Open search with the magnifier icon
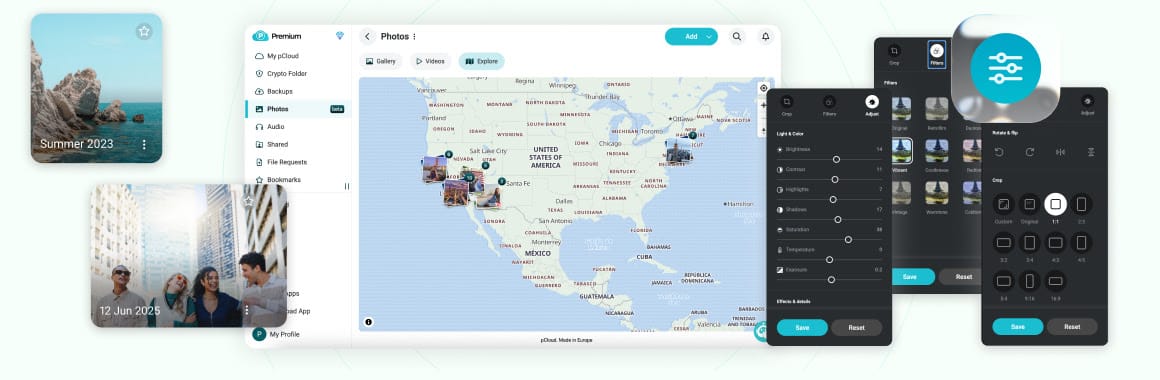This screenshot has height=380, width=1160. pyautogui.click(x=737, y=36)
